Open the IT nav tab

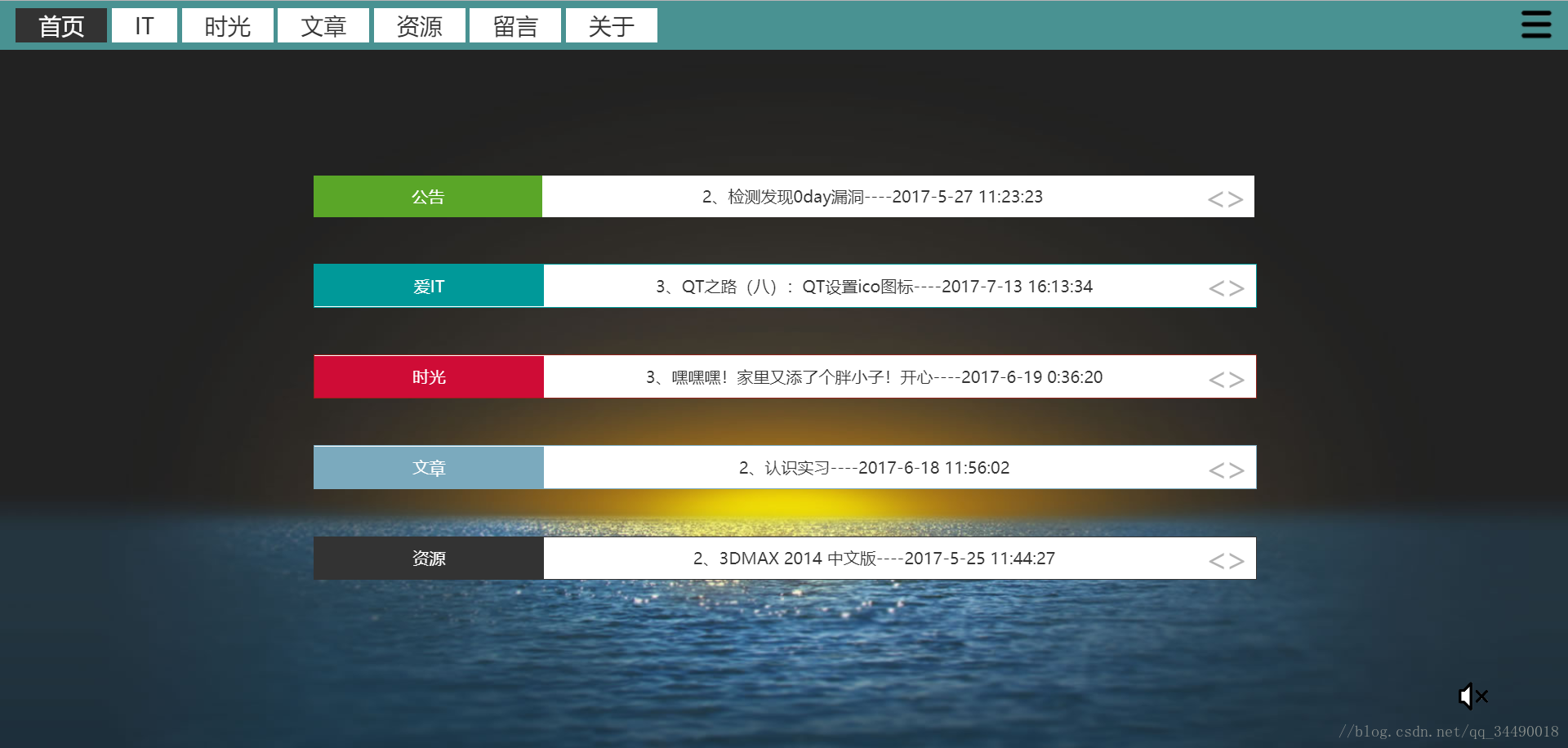click(x=145, y=25)
